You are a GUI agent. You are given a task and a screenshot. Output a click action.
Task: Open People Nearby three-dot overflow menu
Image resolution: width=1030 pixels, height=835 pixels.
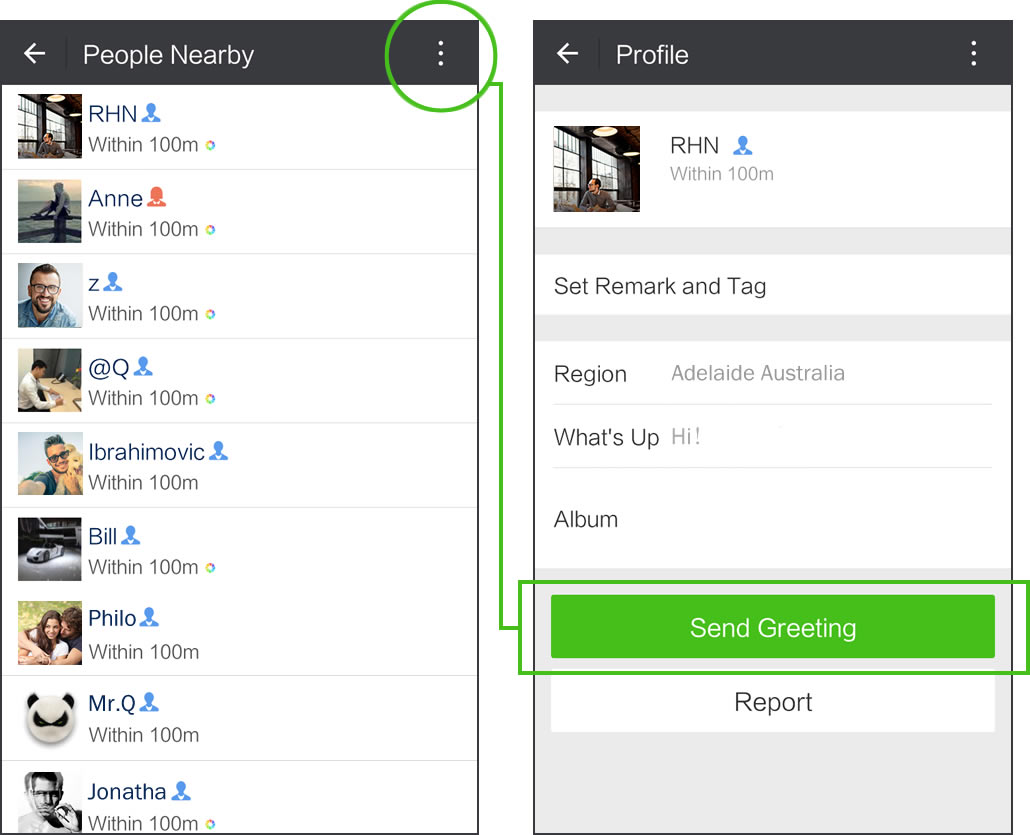point(440,54)
